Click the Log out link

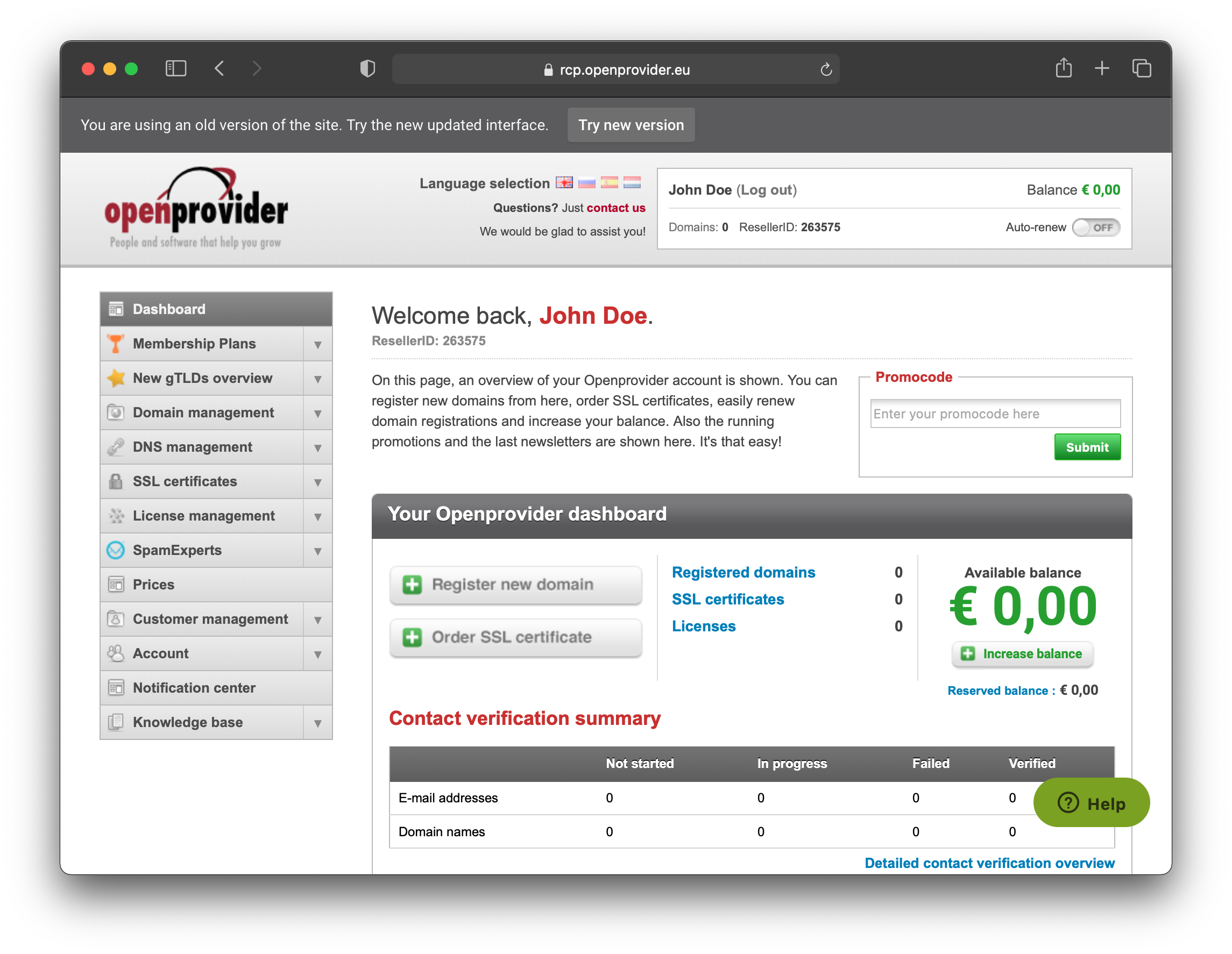tap(767, 190)
